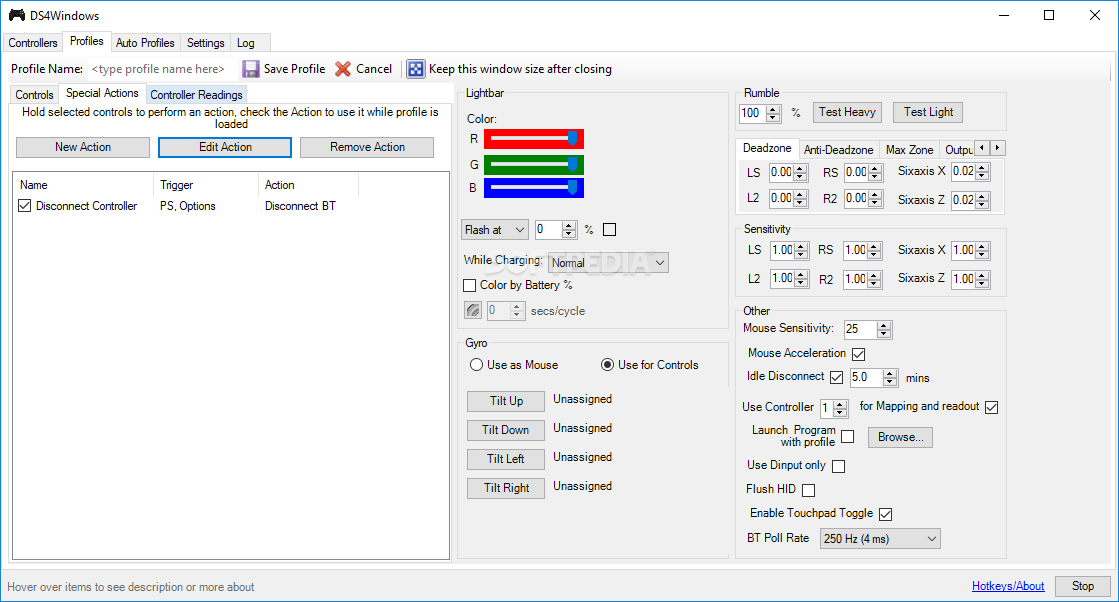The width and height of the screenshot is (1119, 602).
Task: Open the Controller Readings sub-tab
Action: click(196, 95)
